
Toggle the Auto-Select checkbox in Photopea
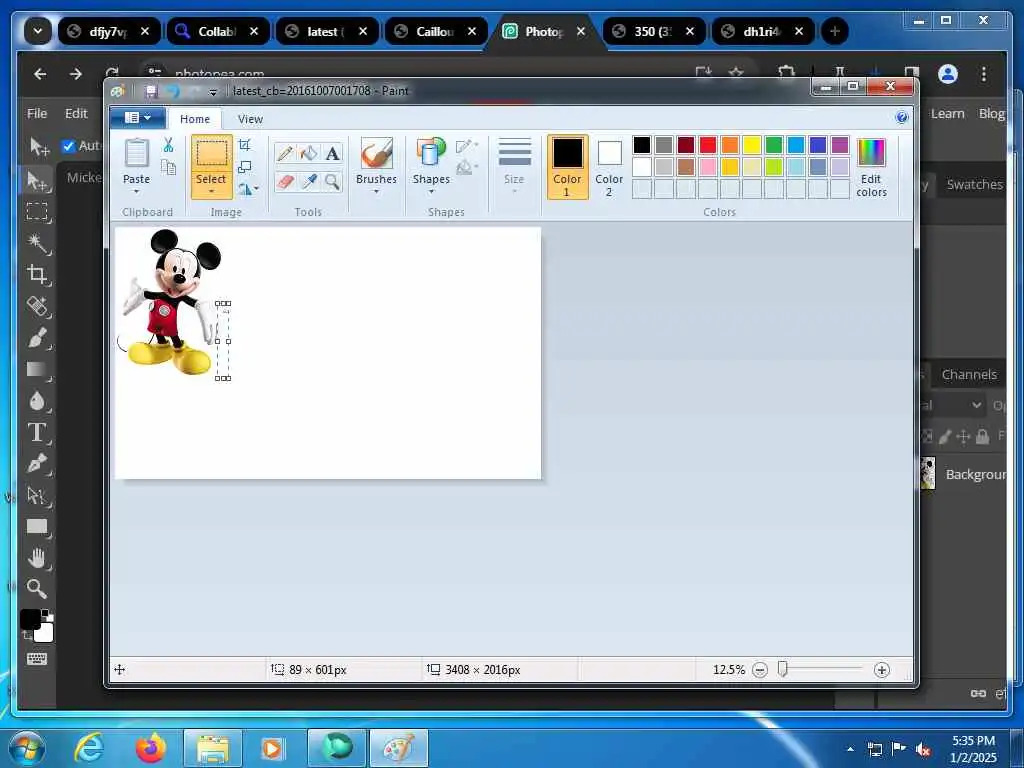[69, 146]
